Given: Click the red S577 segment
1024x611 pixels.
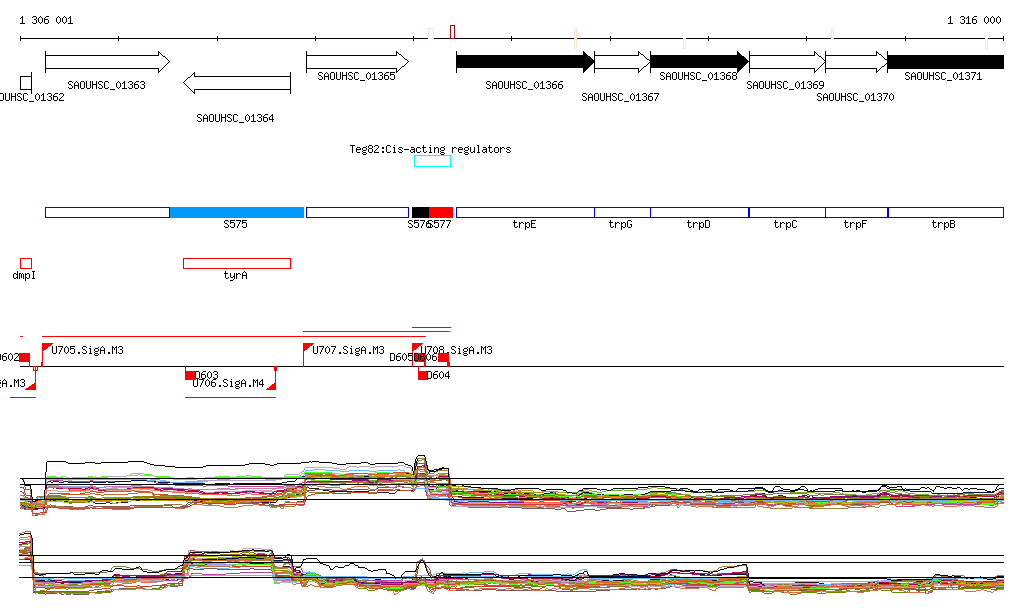Looking at the screenshot, I should tap(441, 212).
